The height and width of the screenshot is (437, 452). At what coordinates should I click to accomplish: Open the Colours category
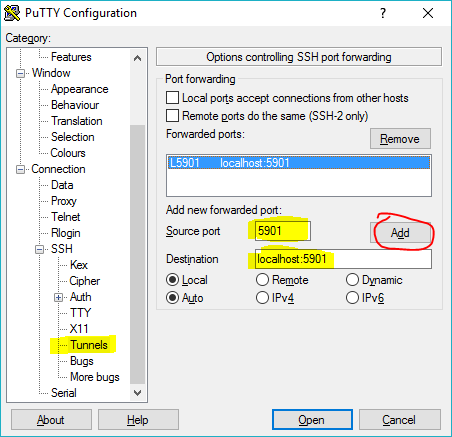[68, 153]
